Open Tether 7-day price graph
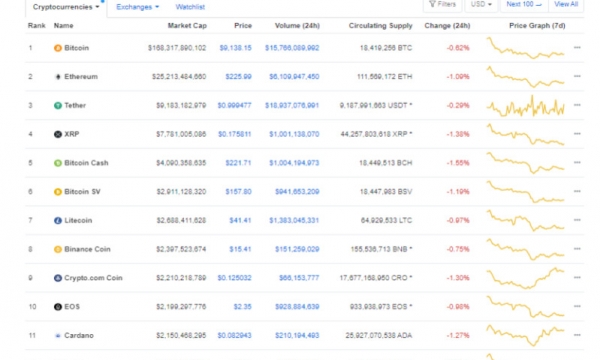This screenshot has height=360, width=600. coord(525,106)
